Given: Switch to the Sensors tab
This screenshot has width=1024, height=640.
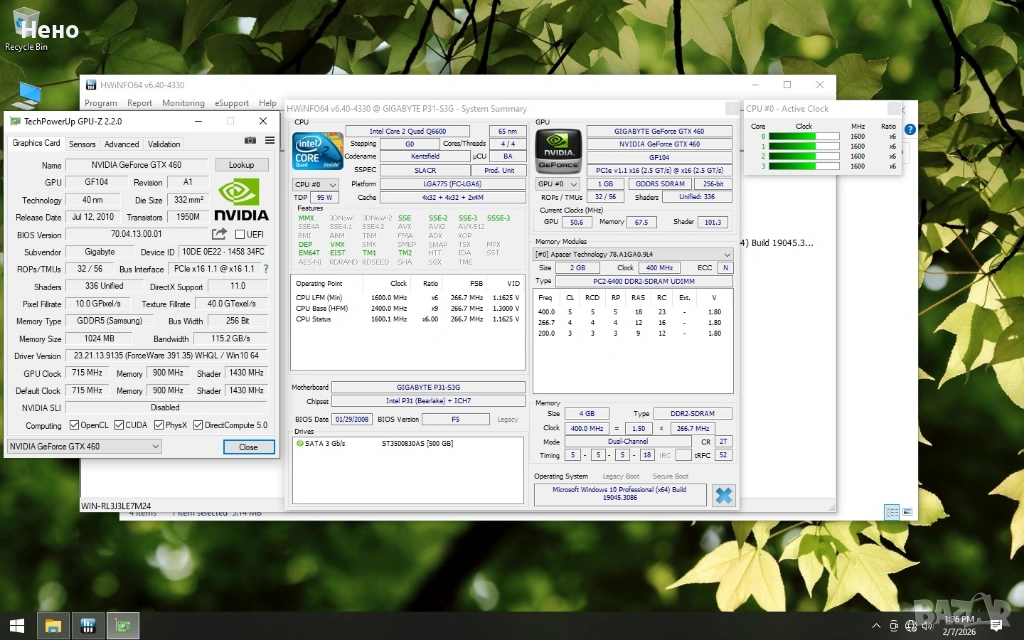Looking at the screenshot, I should pyautogui.click(x=82, y=144).
